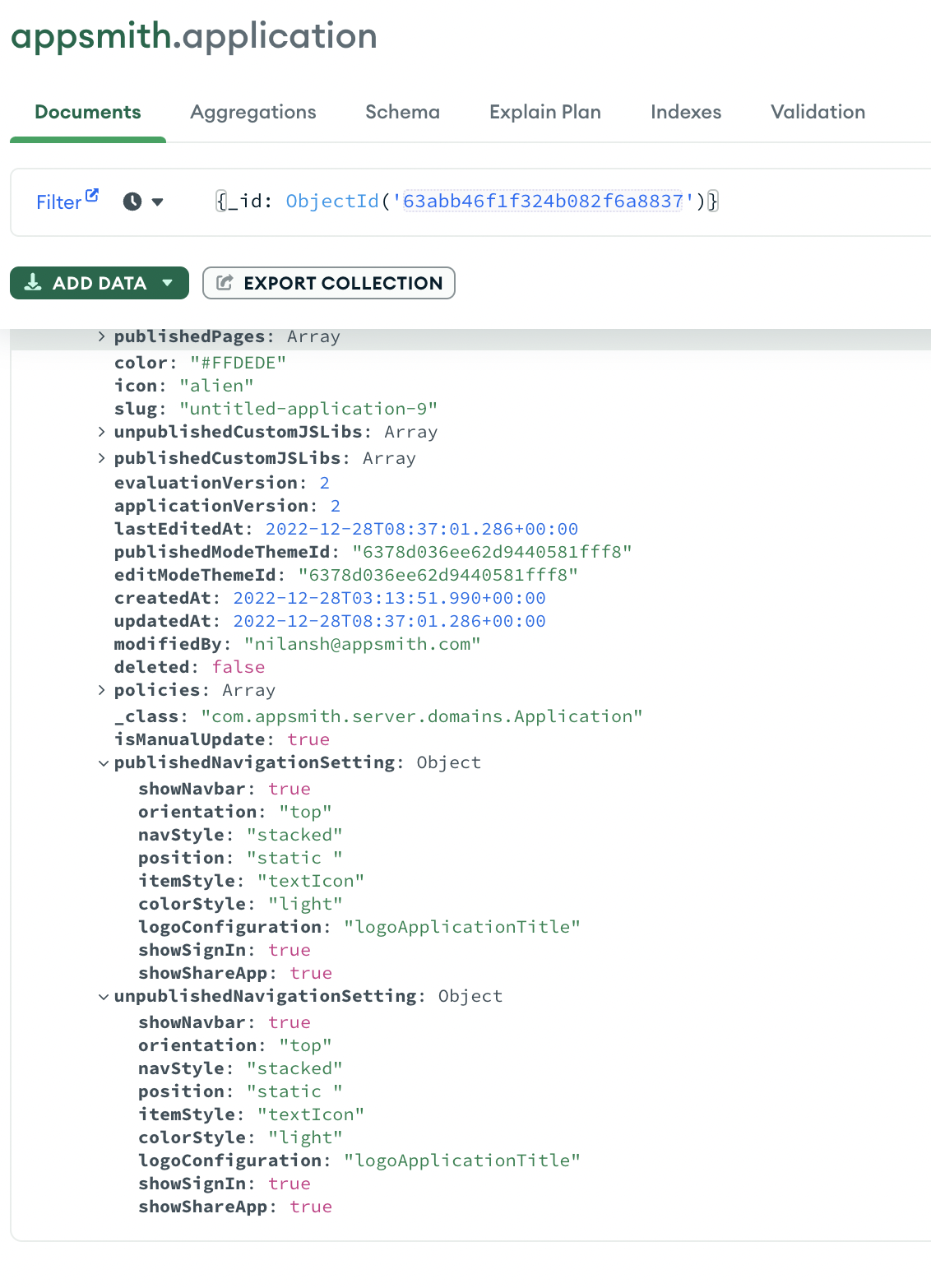931x1288 pixels.
Task: Click the lastEditedAt date value
Action: pos(422,529)
